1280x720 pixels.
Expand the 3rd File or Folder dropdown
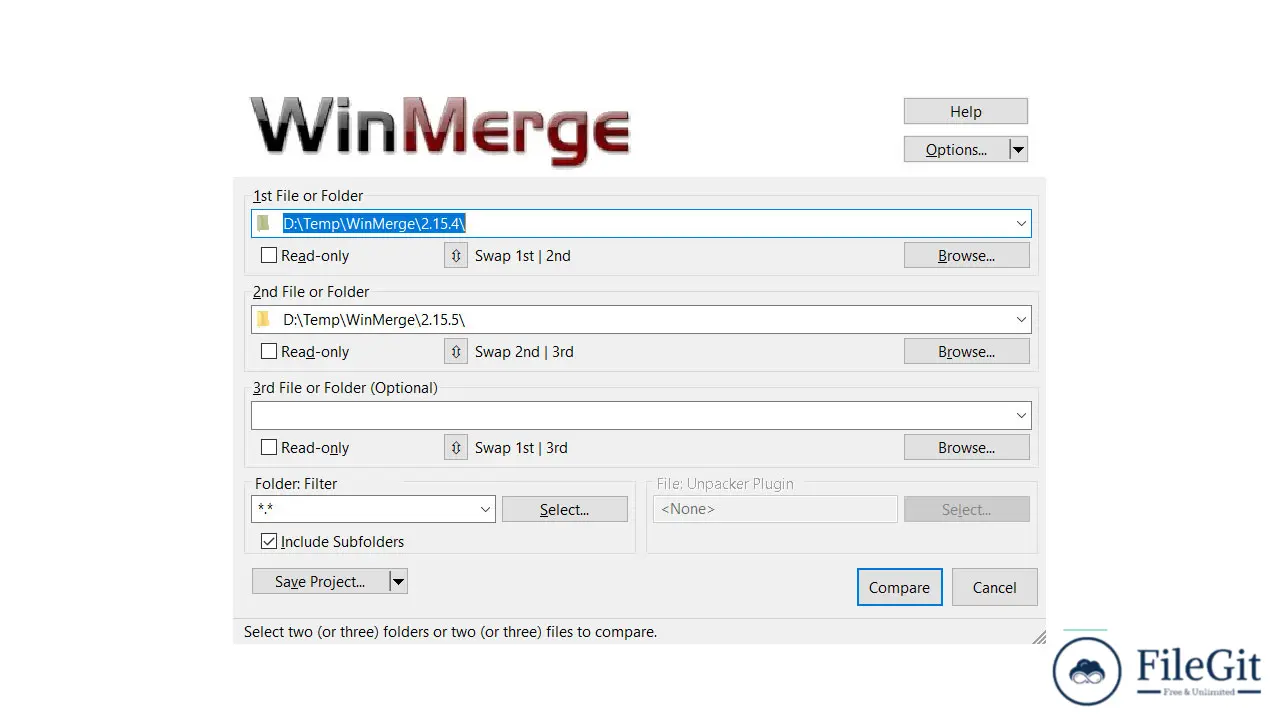pyautogui.click(x=1021, y=416)
